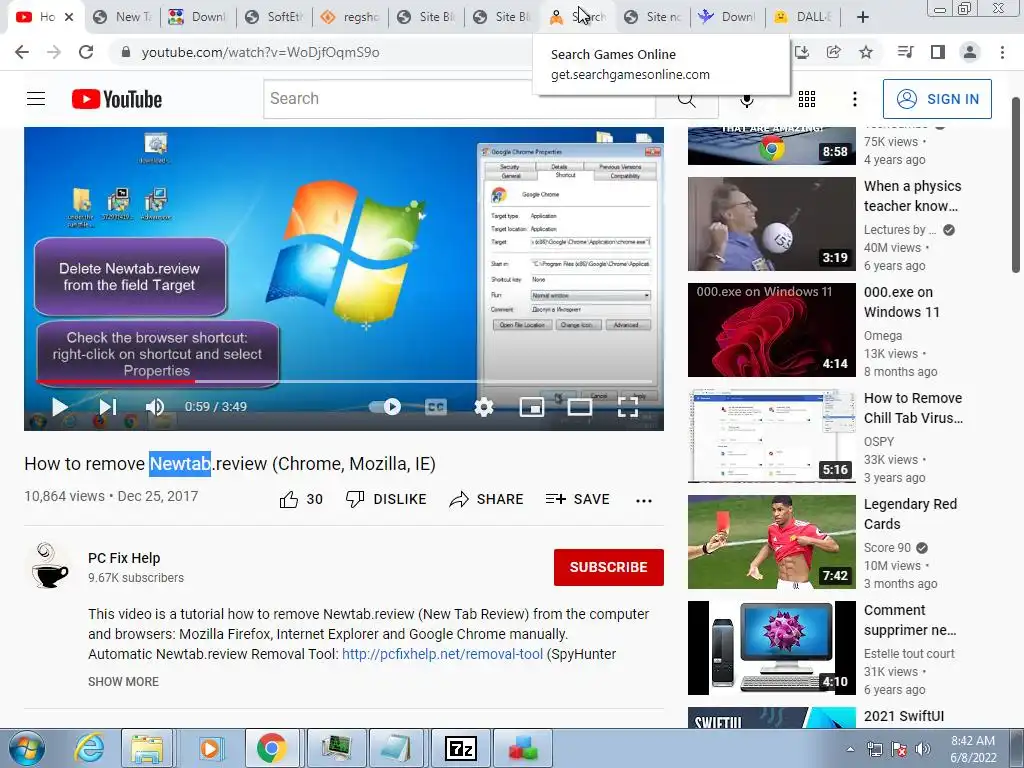Open more actions ellipsis under video
This screenshot has width=1024, height=768.
tap(644, 501)
